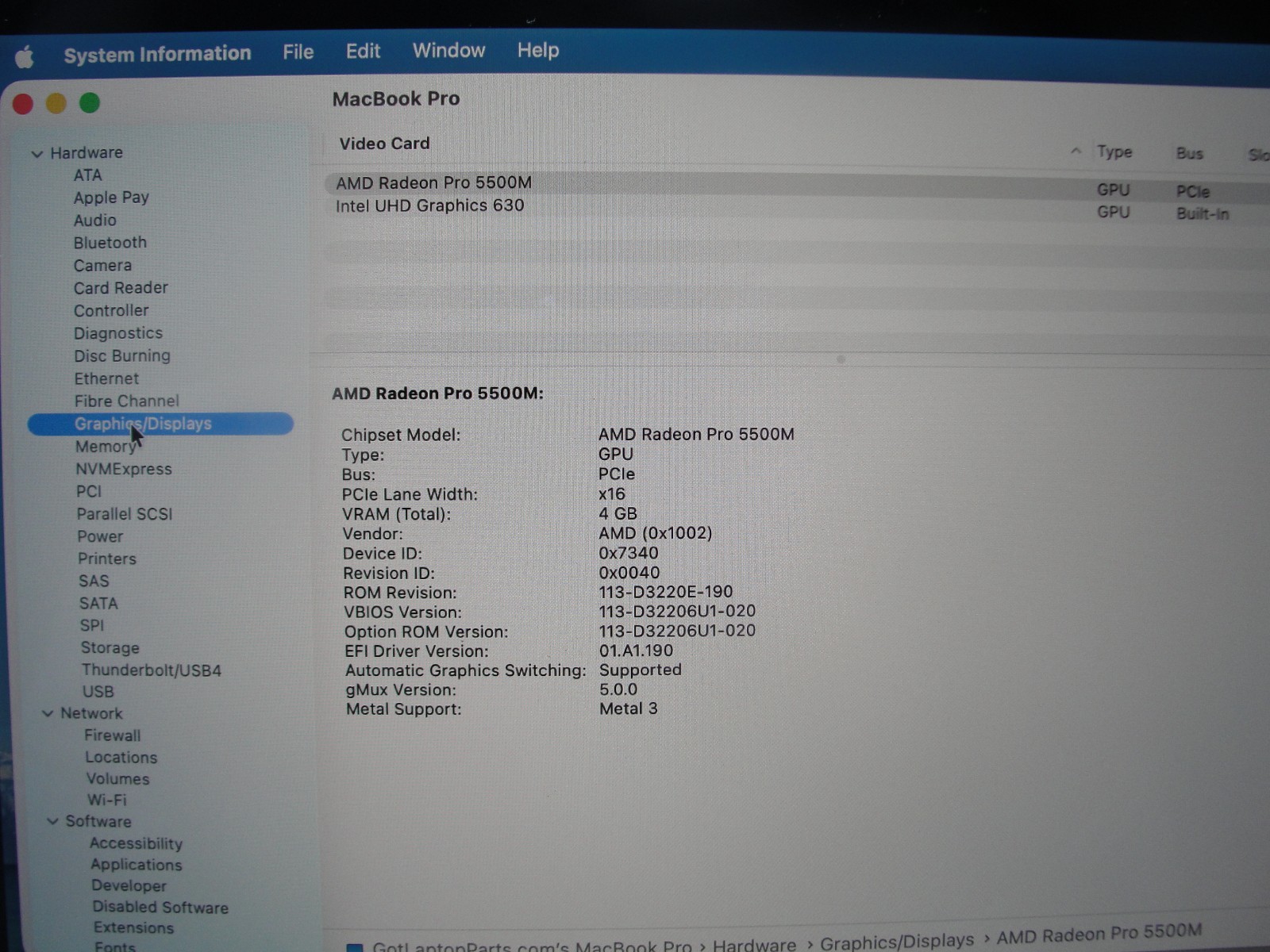Select Developer under Software
Screen dimensions: 1270x952
[x=129, y=886]
